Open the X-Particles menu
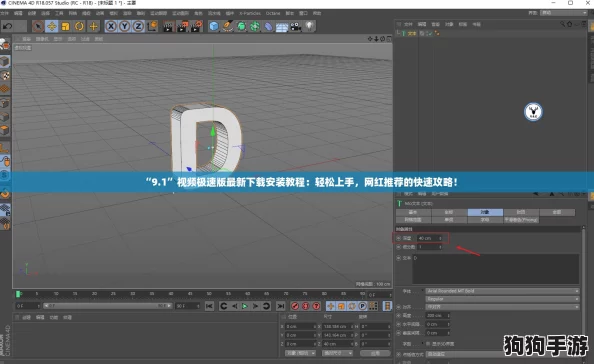 coord(250,13)
